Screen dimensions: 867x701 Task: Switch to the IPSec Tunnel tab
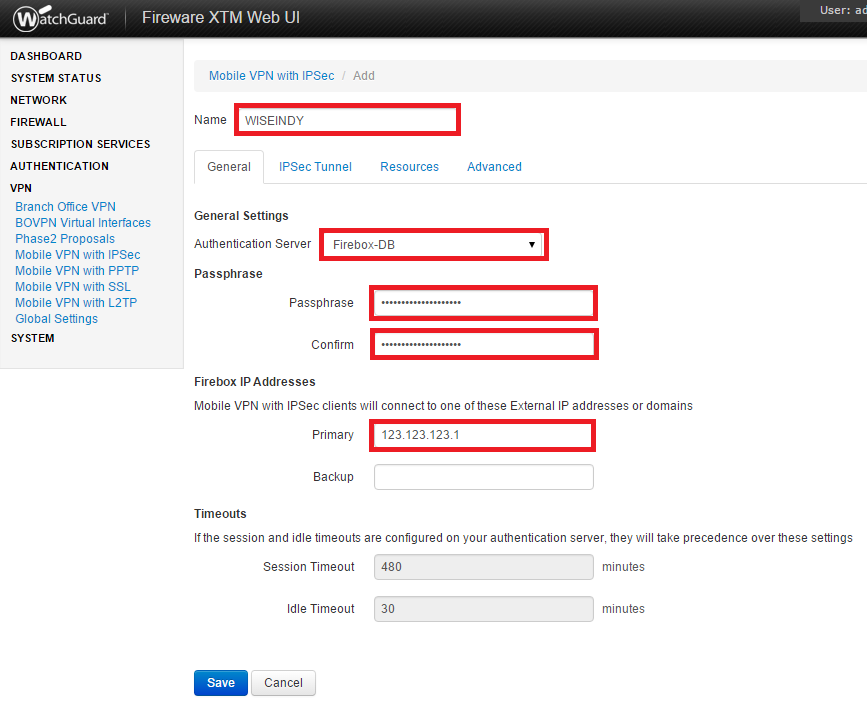[x=315, y=167]
